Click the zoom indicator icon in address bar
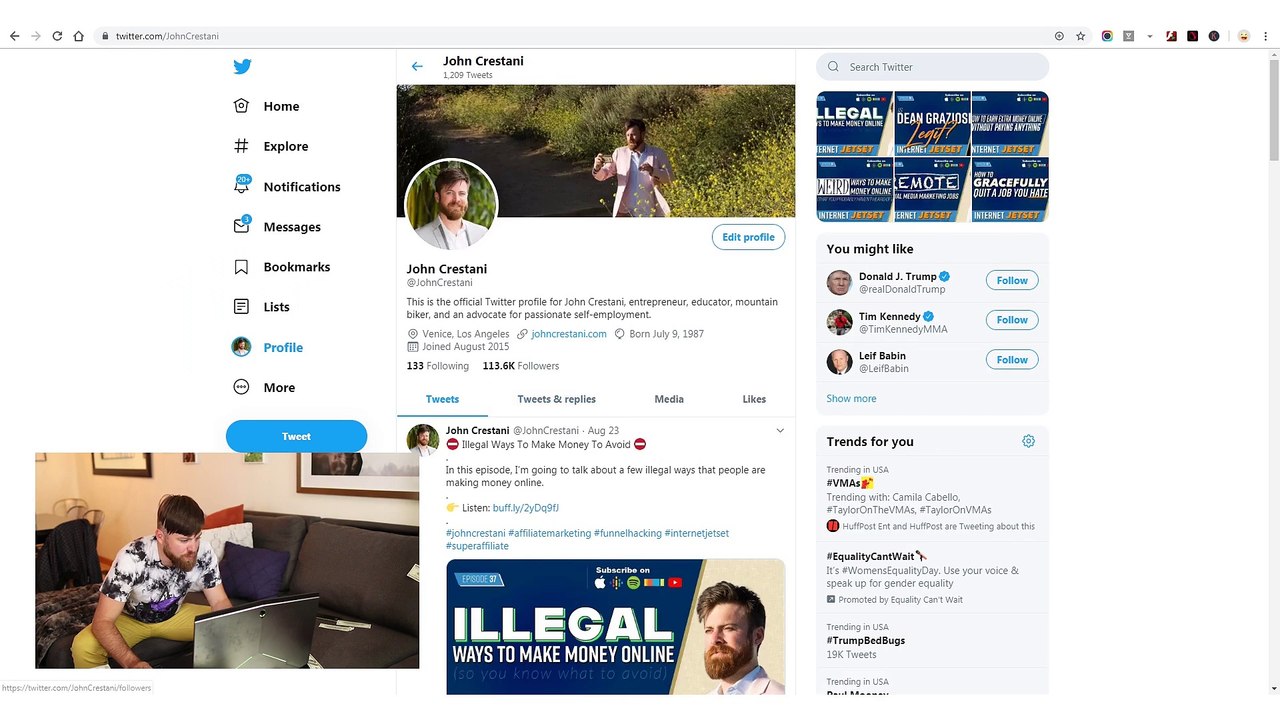Viewport: 1280px width, 720px height. click(1059, 36)
